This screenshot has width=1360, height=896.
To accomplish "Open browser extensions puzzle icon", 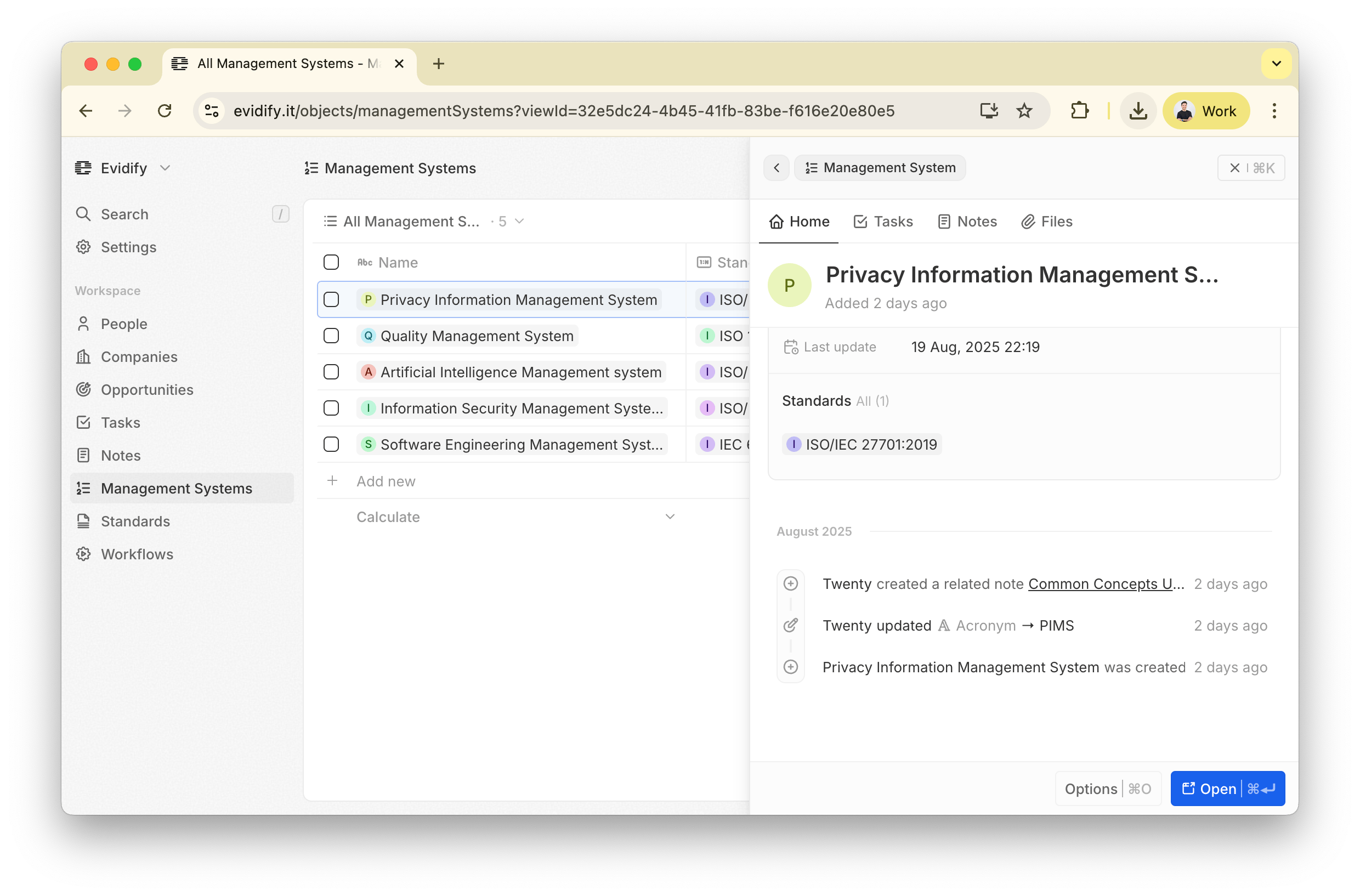I will tap(1079, 111).
